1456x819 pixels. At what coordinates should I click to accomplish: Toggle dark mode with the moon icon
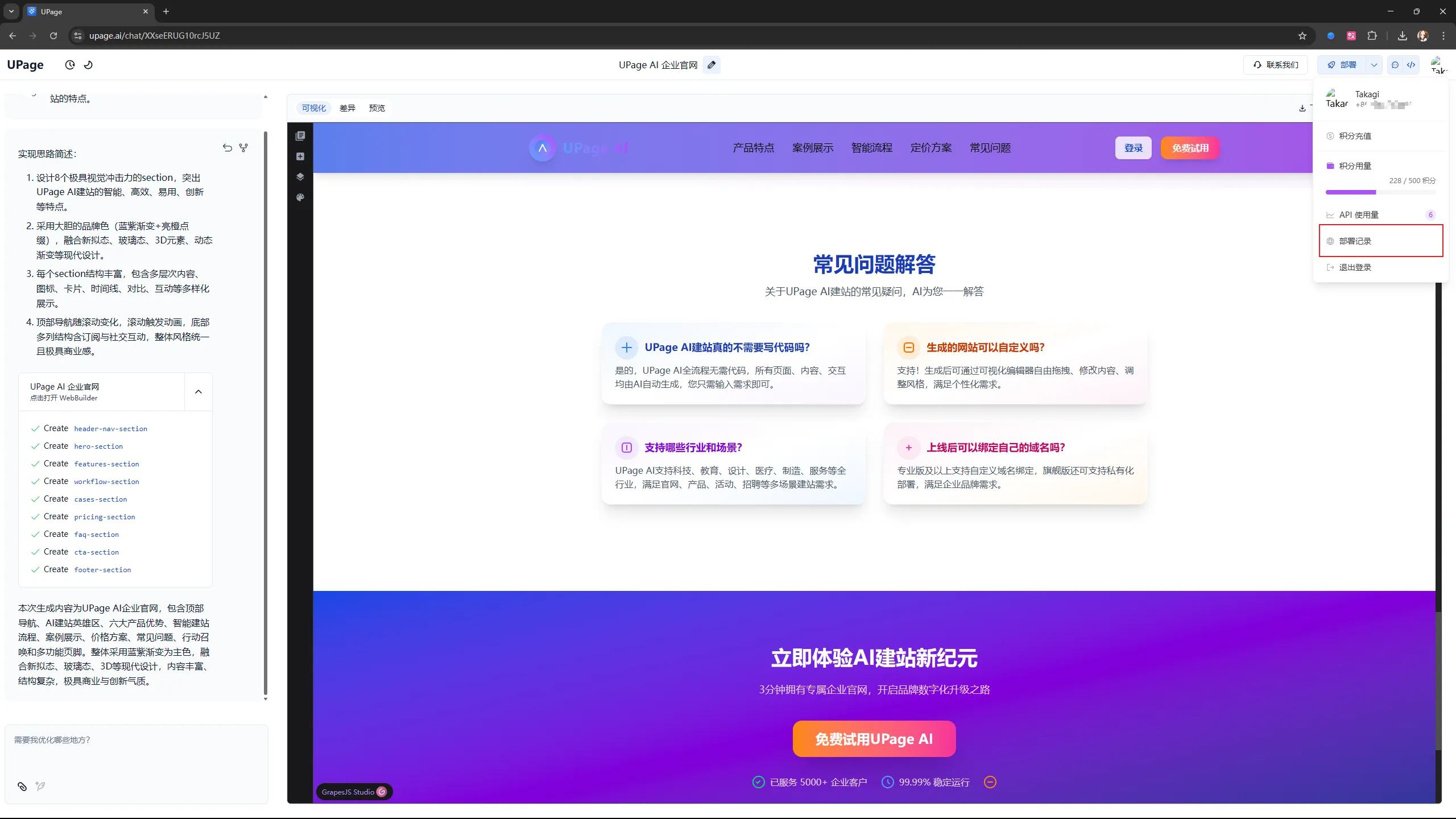coord(88,65)
